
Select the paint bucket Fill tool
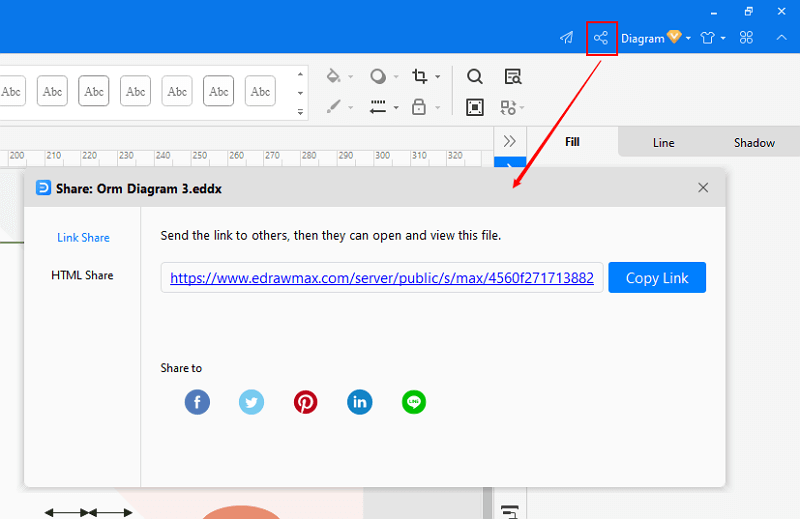333,76
